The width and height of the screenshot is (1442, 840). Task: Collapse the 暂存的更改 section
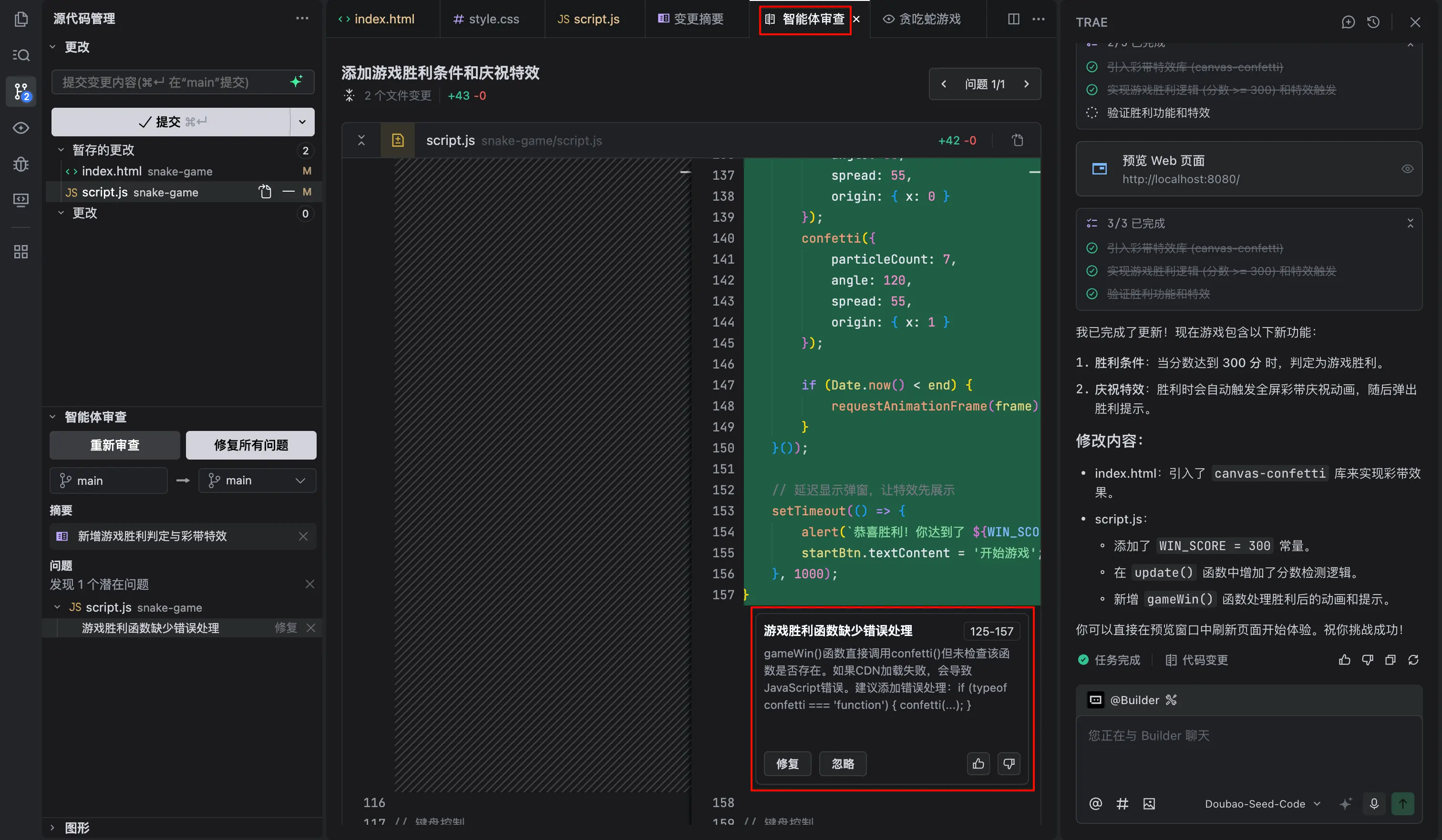pyautogui.click(x=61, y=150)
